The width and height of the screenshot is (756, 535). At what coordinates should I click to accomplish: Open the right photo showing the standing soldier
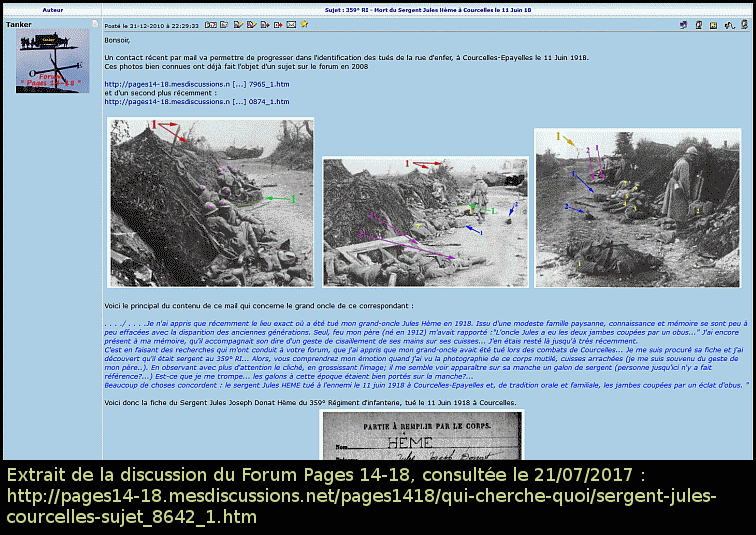click(x=636, y=208)
